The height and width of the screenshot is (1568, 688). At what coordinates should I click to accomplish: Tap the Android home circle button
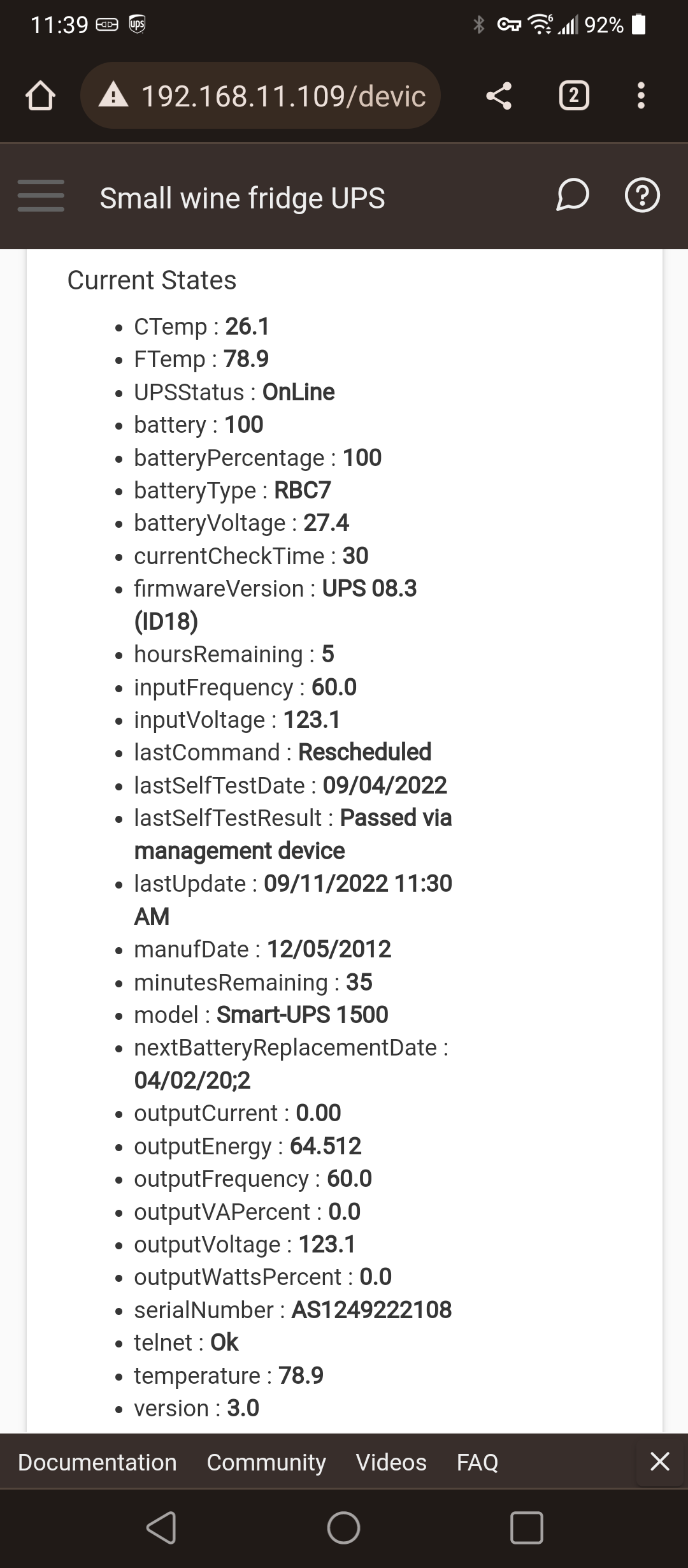tap(343, 1528)
